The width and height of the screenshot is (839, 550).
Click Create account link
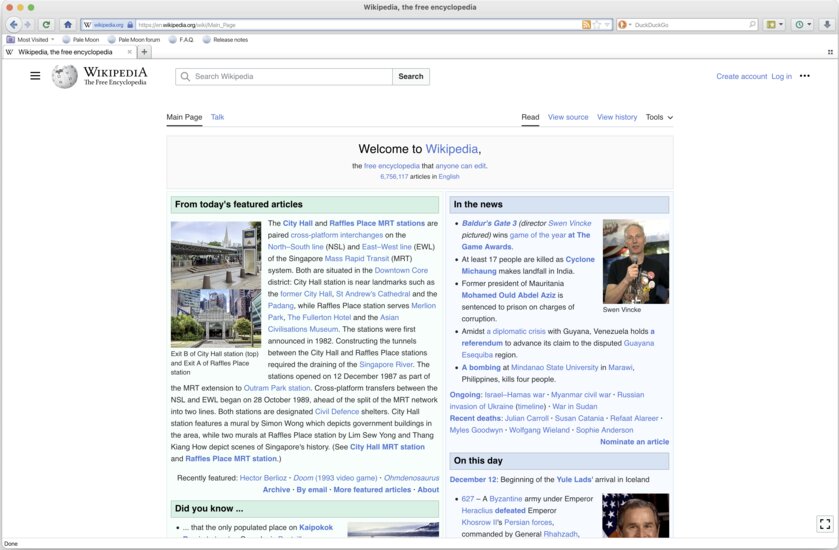[742, 77]
